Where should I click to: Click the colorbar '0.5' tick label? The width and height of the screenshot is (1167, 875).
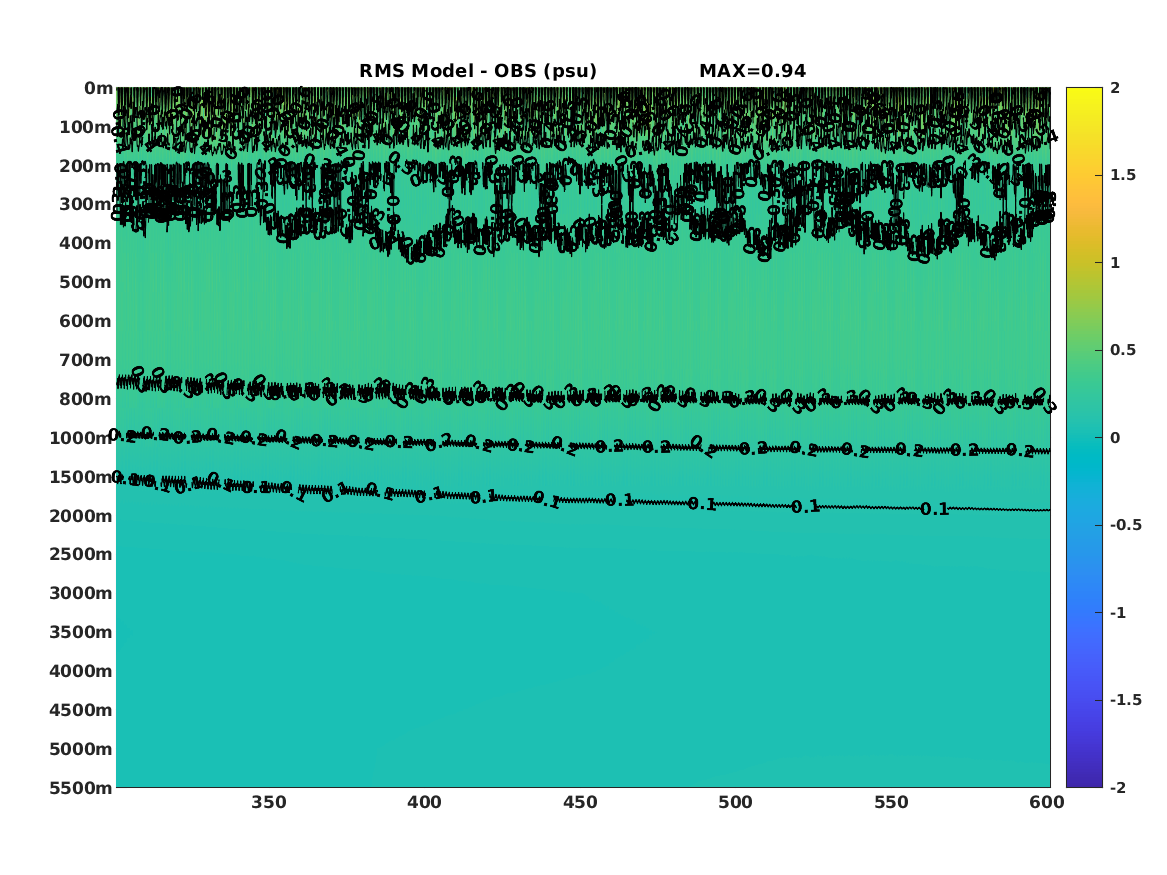point(1123,350)
